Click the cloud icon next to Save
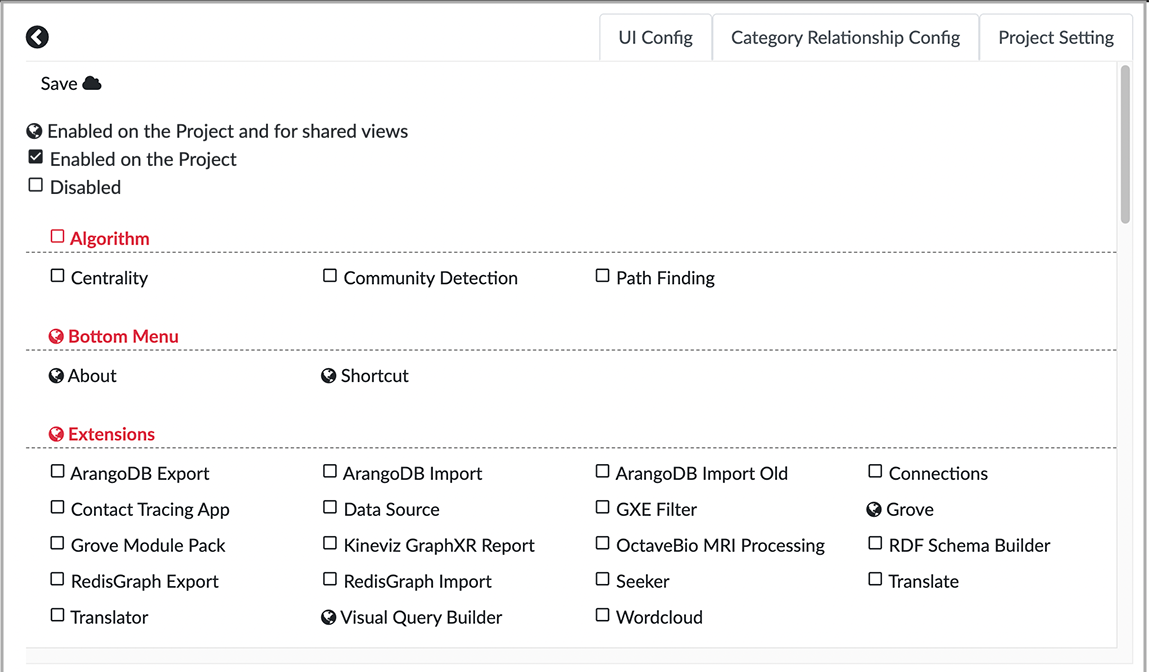Image resolution: width=1149 pixels, height=672 pixels. point(91,83)
